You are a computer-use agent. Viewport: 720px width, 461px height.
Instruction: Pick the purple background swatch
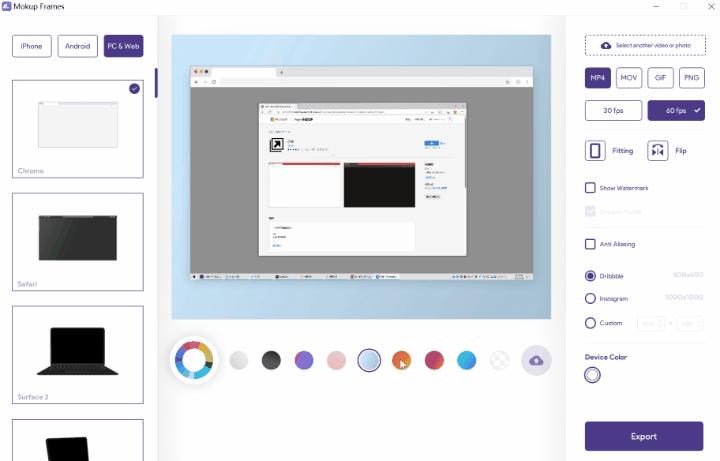[x=304, y=360]
